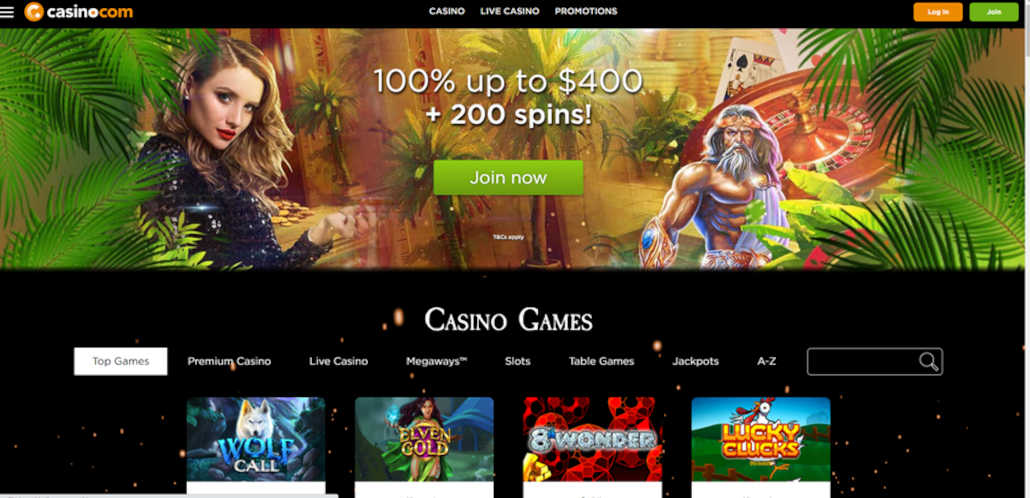The width and height of the screenshot is (1030, 498).
Task: Click the search magnifier icon
Action: coord(928,361)
